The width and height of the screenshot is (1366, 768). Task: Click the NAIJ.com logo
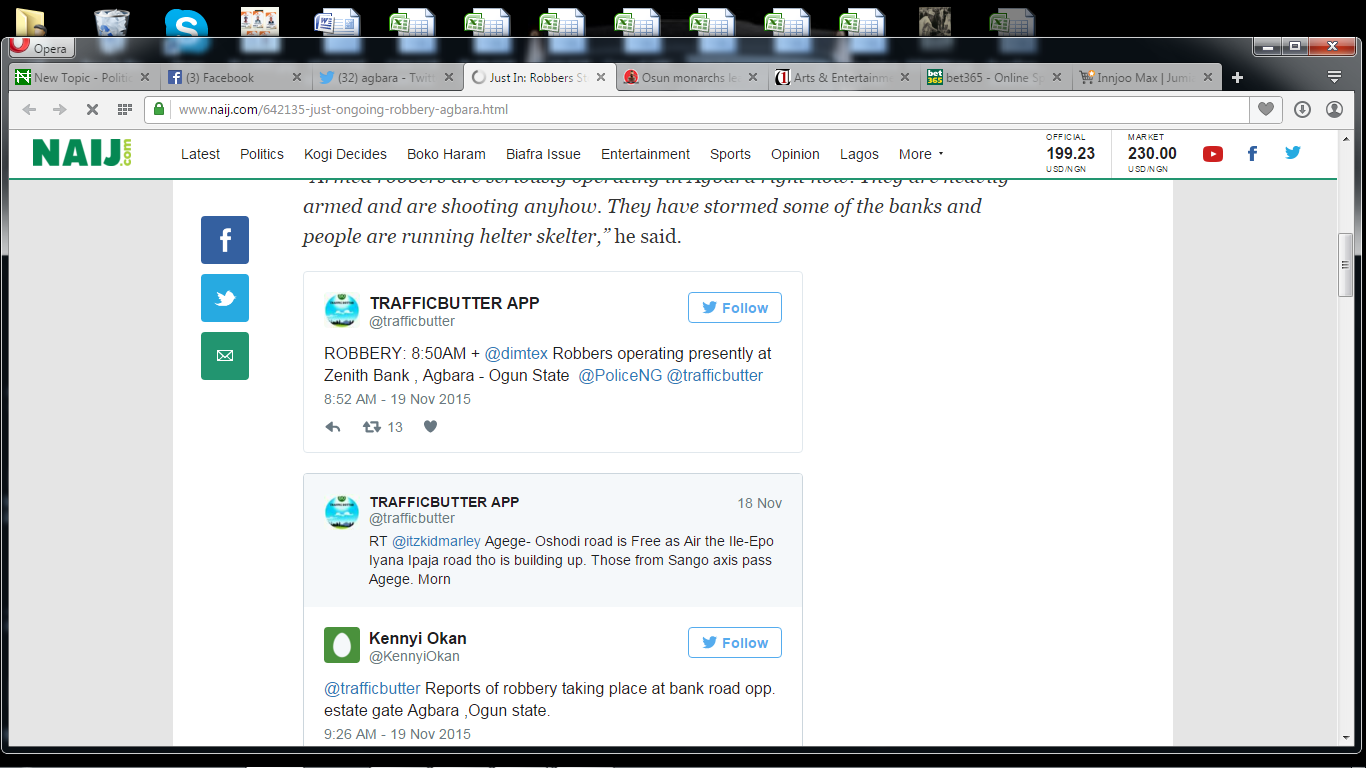(82, 153)
